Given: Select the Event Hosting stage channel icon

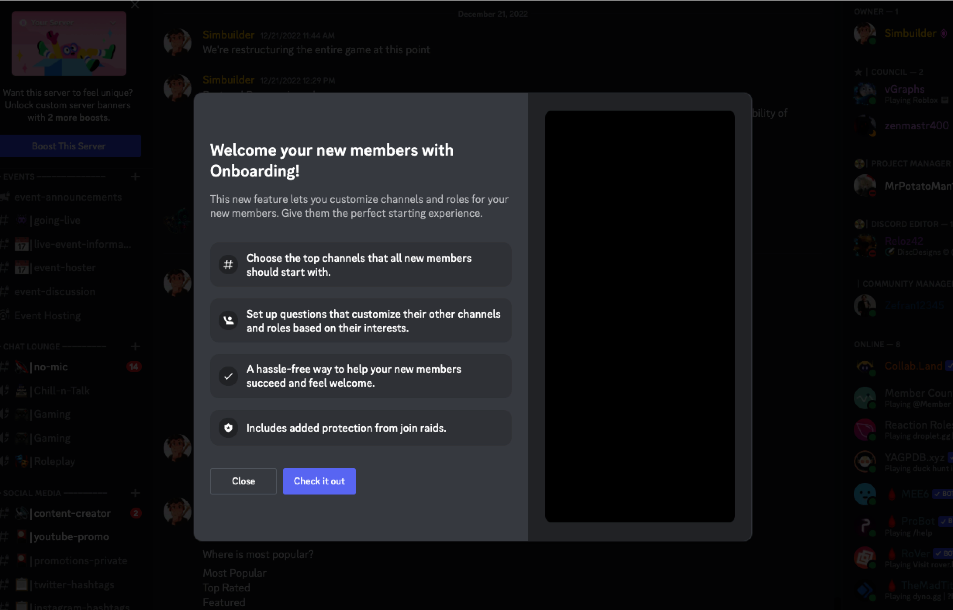Looking at the screenshot, I should click(x=7, y=315).
